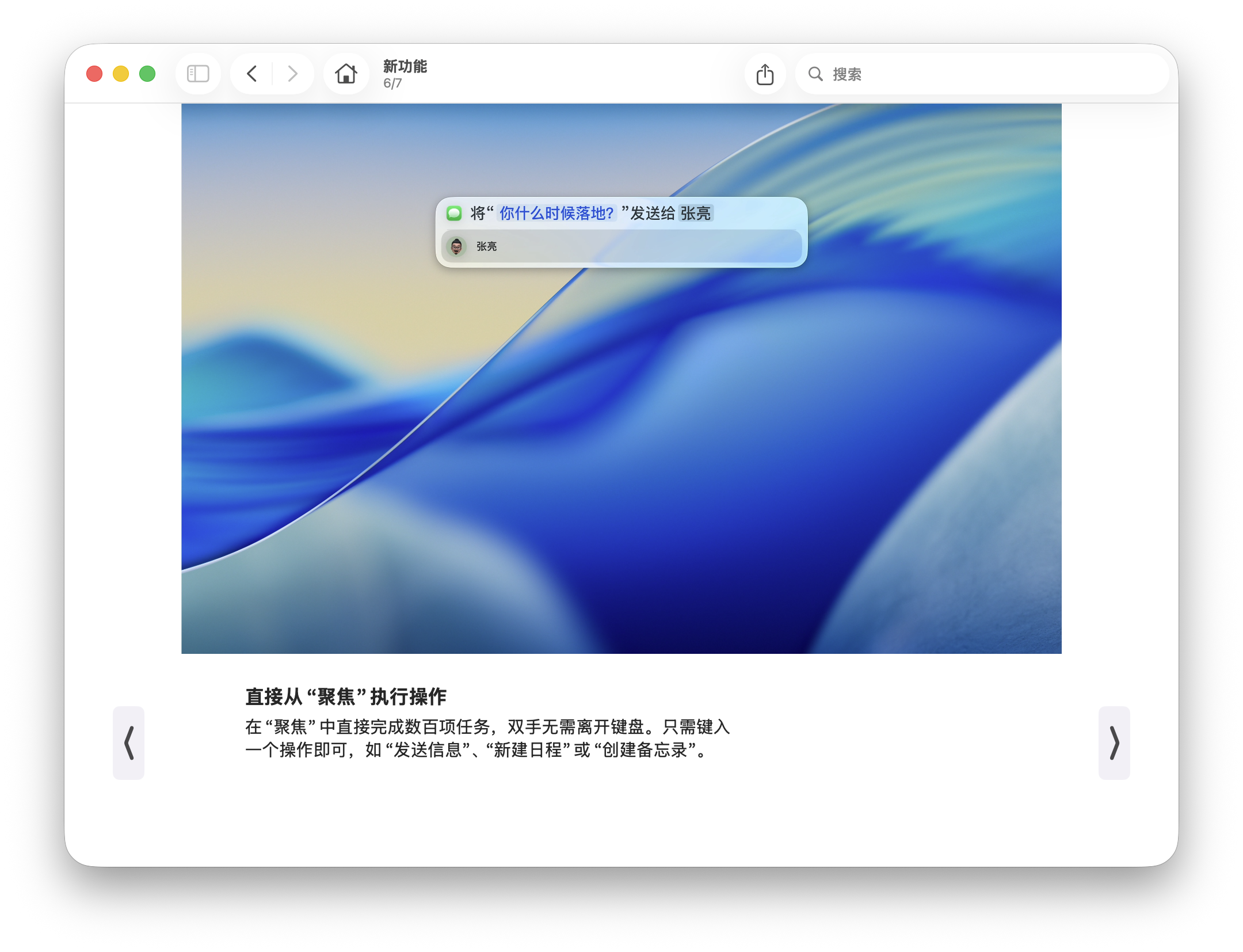
Task: Click the search magnifier icon
Action: (x=815, y=74)
